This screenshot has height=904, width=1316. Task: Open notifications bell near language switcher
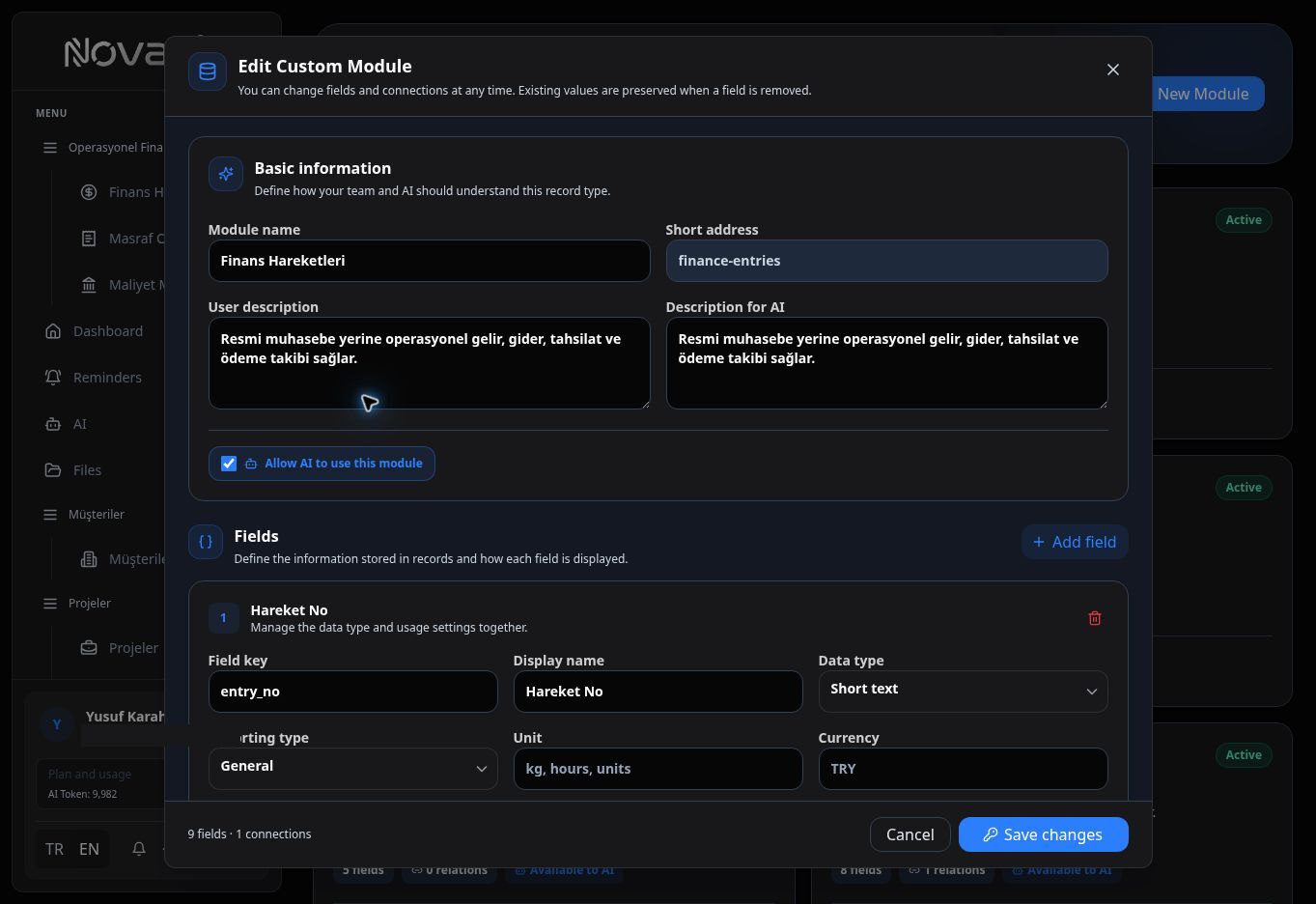coord(139,849)
